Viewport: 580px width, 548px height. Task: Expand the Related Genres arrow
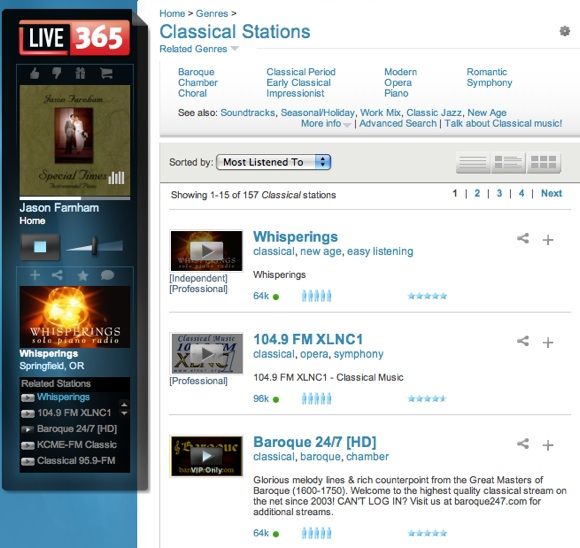[235, 49]
